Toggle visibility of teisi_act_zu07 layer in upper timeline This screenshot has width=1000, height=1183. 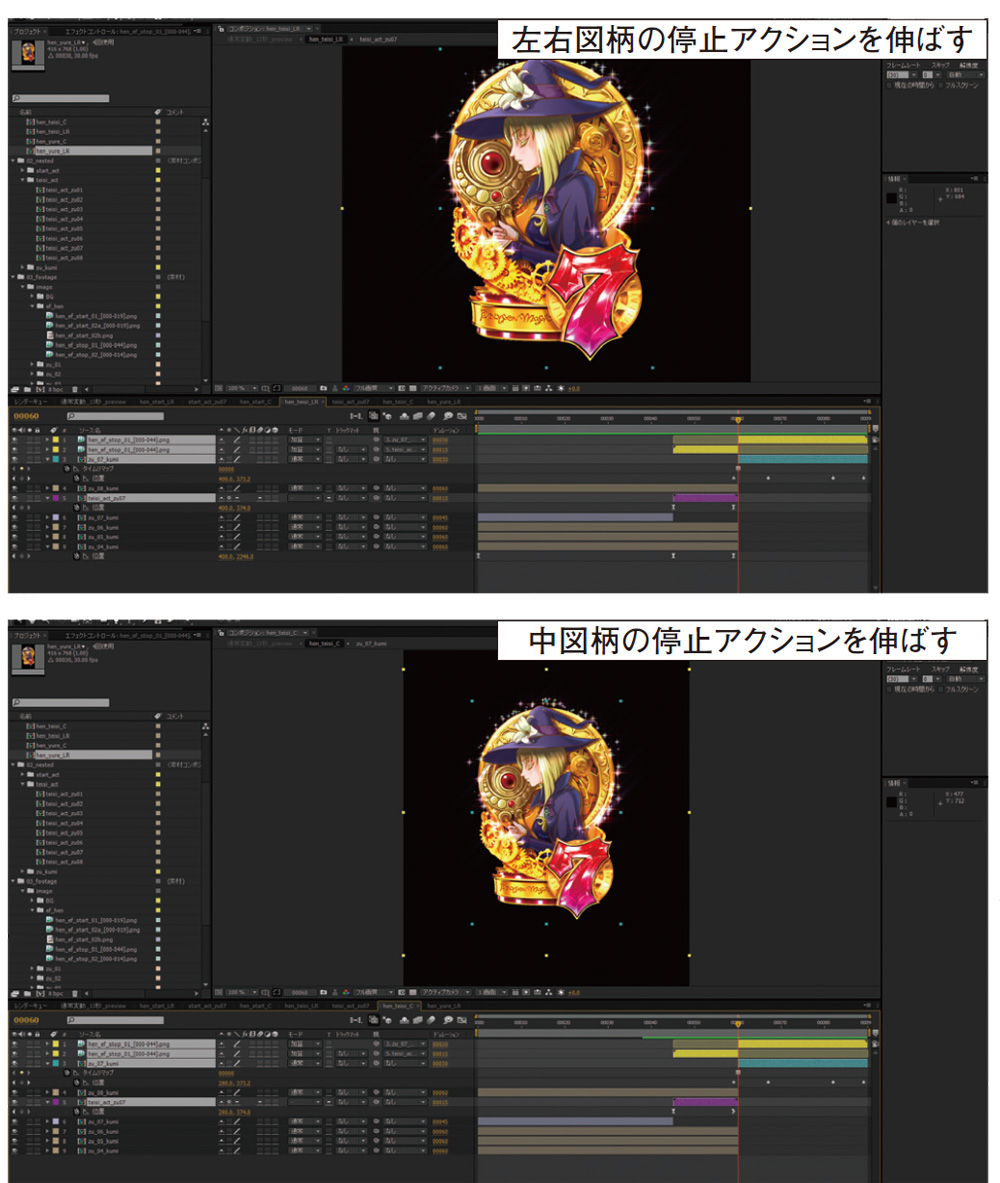14,498
